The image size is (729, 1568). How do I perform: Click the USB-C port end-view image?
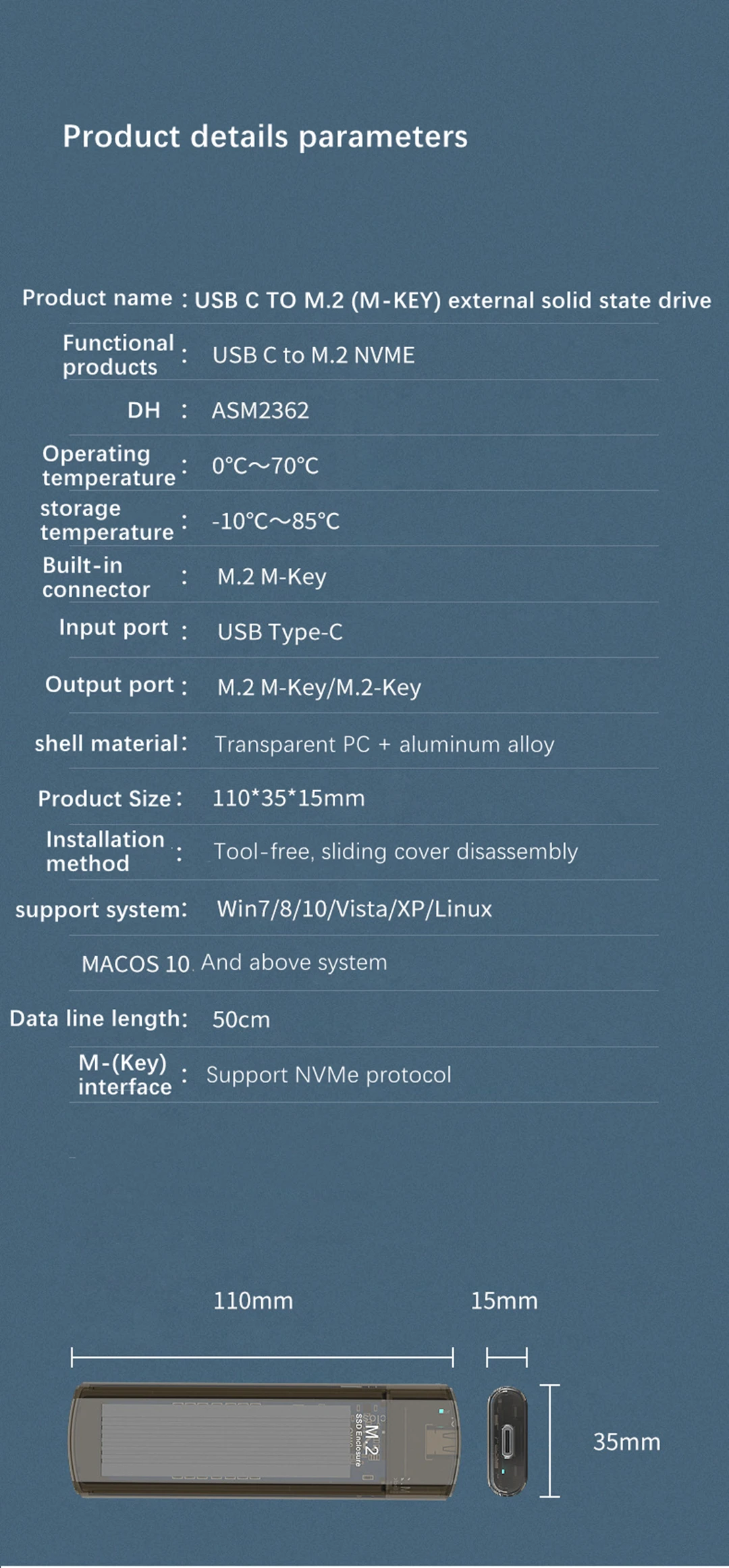tap(506, 1440)
